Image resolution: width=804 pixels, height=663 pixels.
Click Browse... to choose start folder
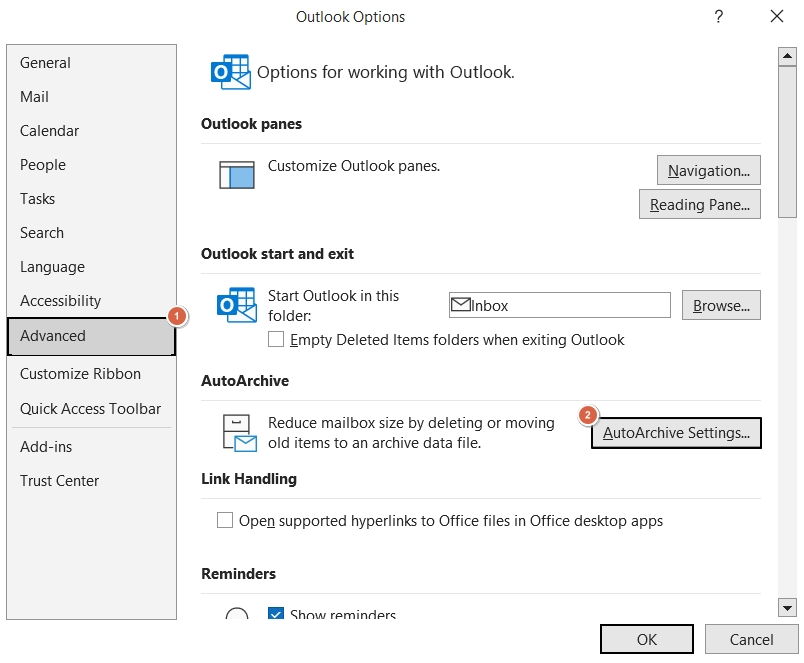click(721, 305)
